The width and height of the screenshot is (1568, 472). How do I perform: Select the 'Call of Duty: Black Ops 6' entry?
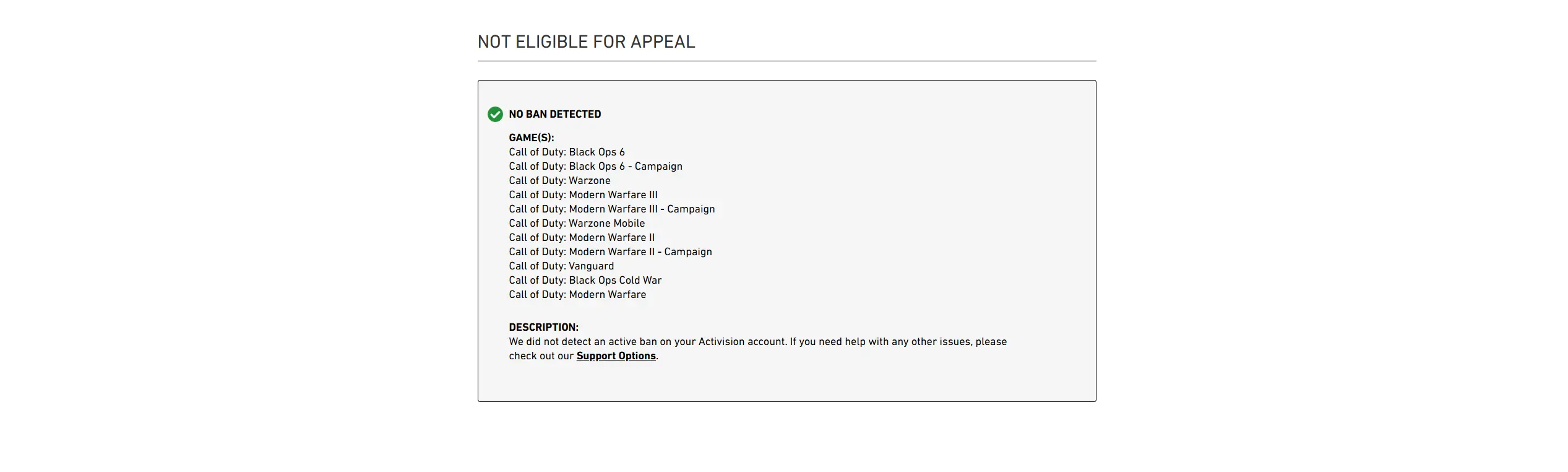click(x=566, y=152)
